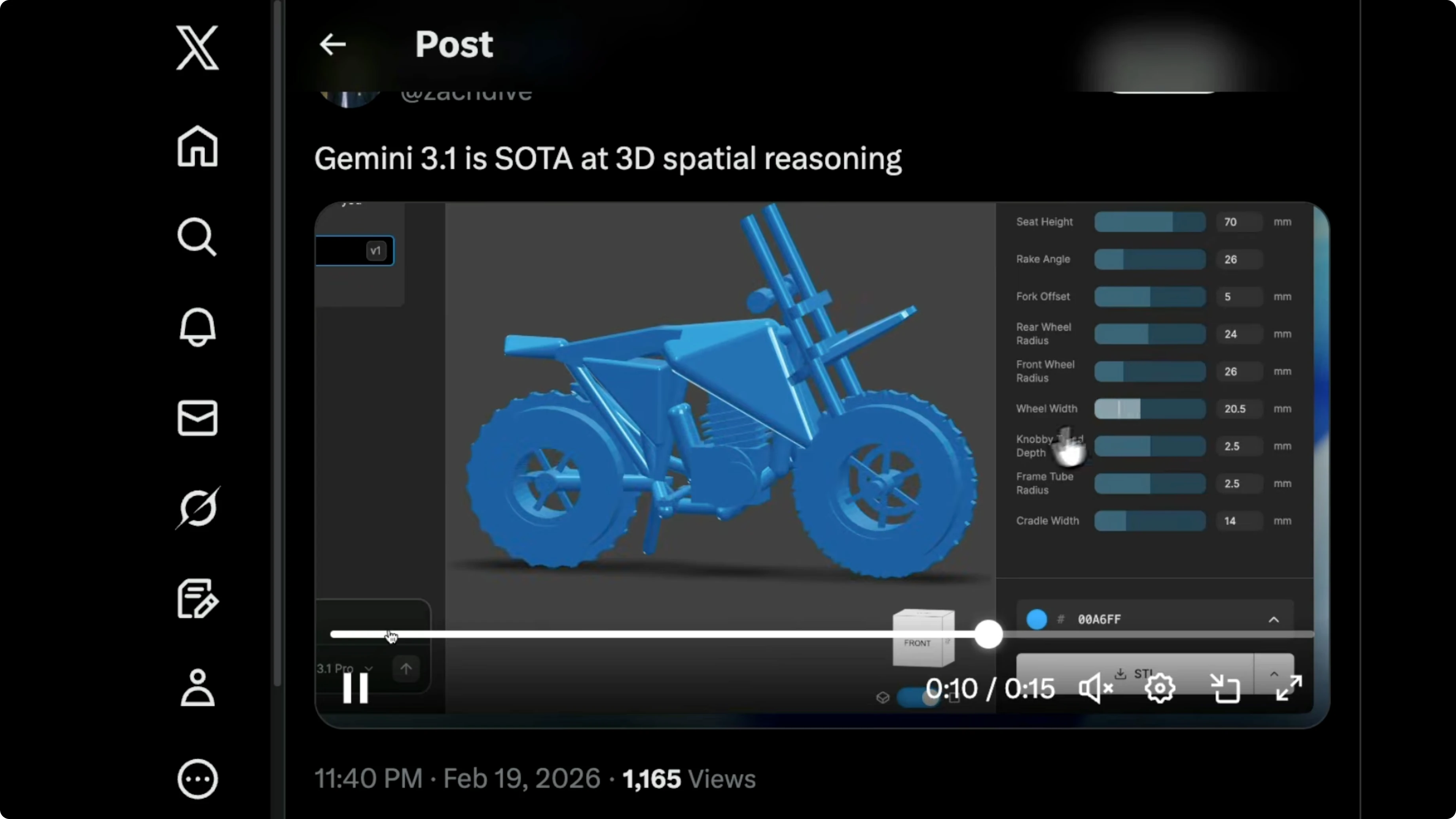Open Messages inbox icon
1456x819 pixels.
(x=197, y=418)
